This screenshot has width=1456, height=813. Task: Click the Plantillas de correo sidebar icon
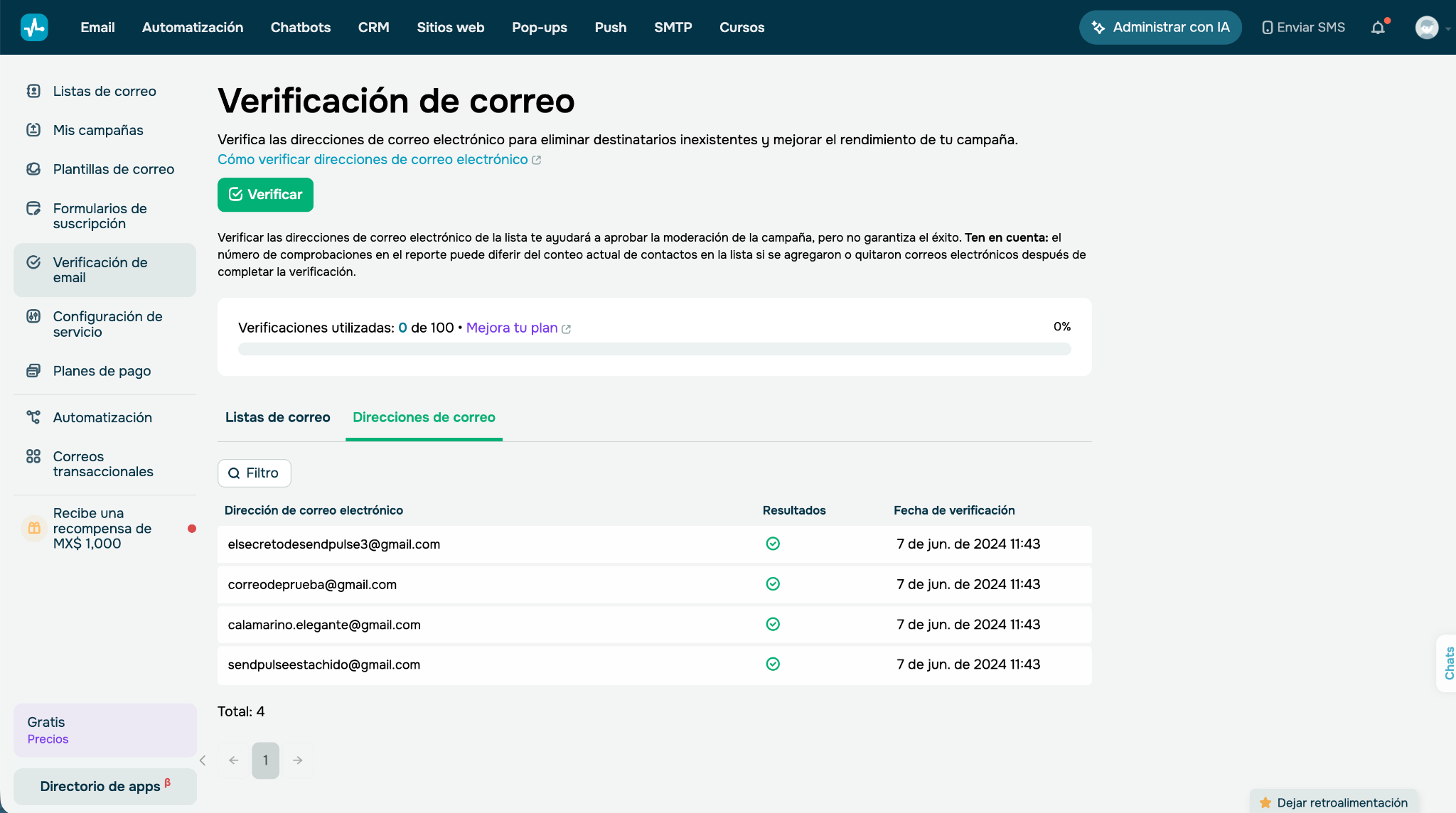pos(33,168)
